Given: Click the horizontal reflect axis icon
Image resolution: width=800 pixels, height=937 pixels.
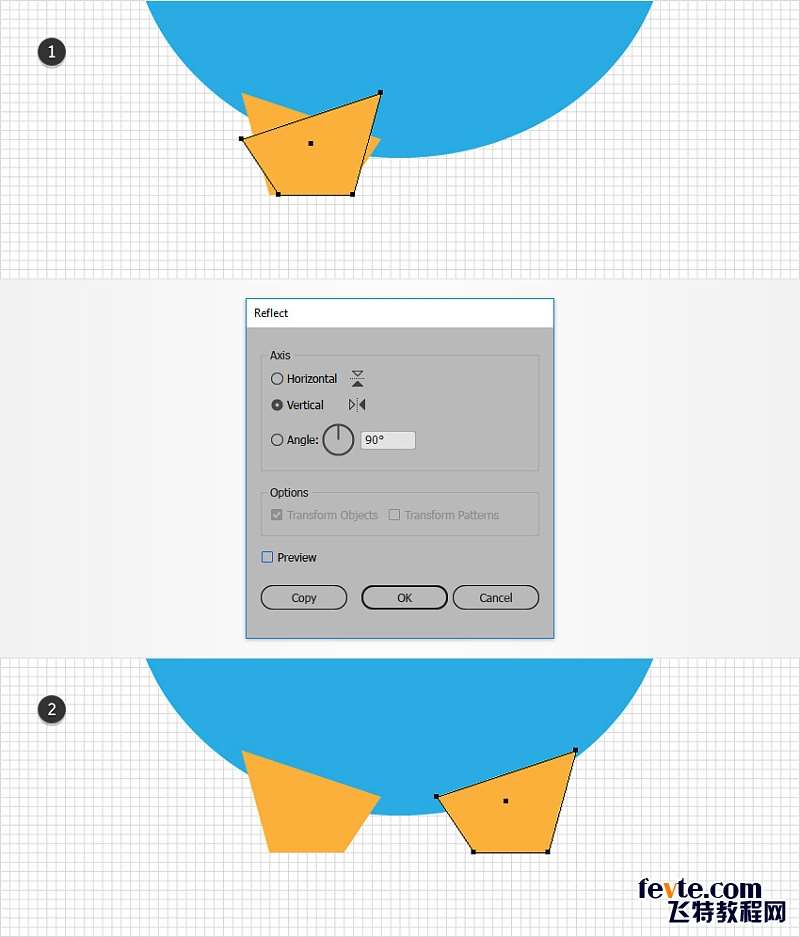Looking at the screenshot, I should coord(357,378).
